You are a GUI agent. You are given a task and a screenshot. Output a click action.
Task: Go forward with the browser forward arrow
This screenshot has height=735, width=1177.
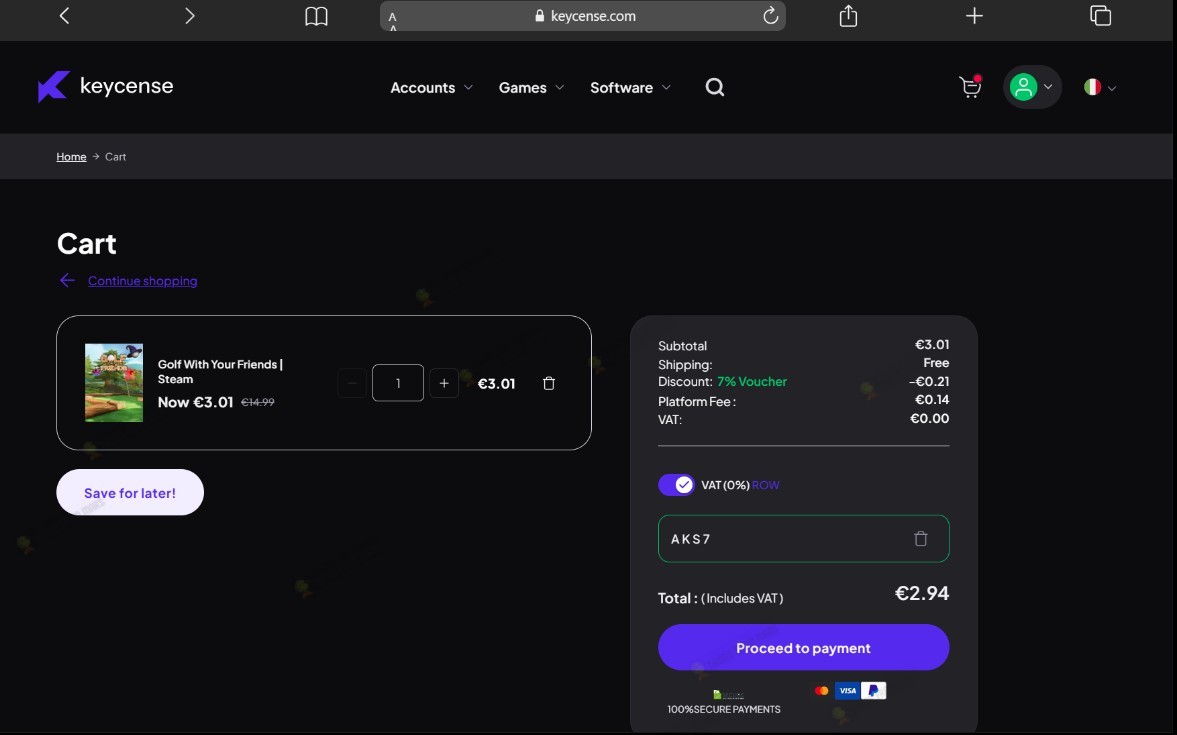point(189,16)
